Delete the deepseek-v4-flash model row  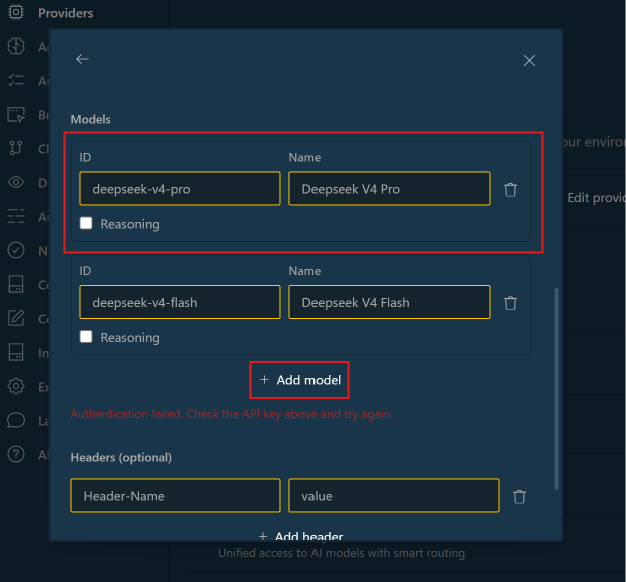pos(510,303)
